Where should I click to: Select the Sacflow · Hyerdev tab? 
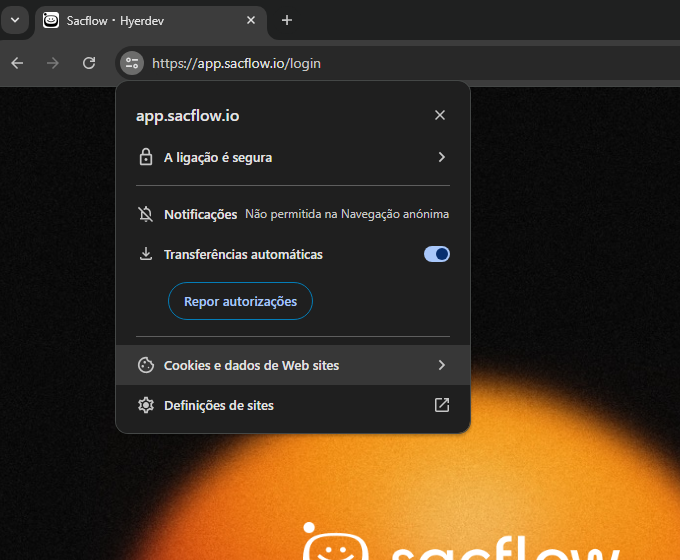[x=150, y=21]
